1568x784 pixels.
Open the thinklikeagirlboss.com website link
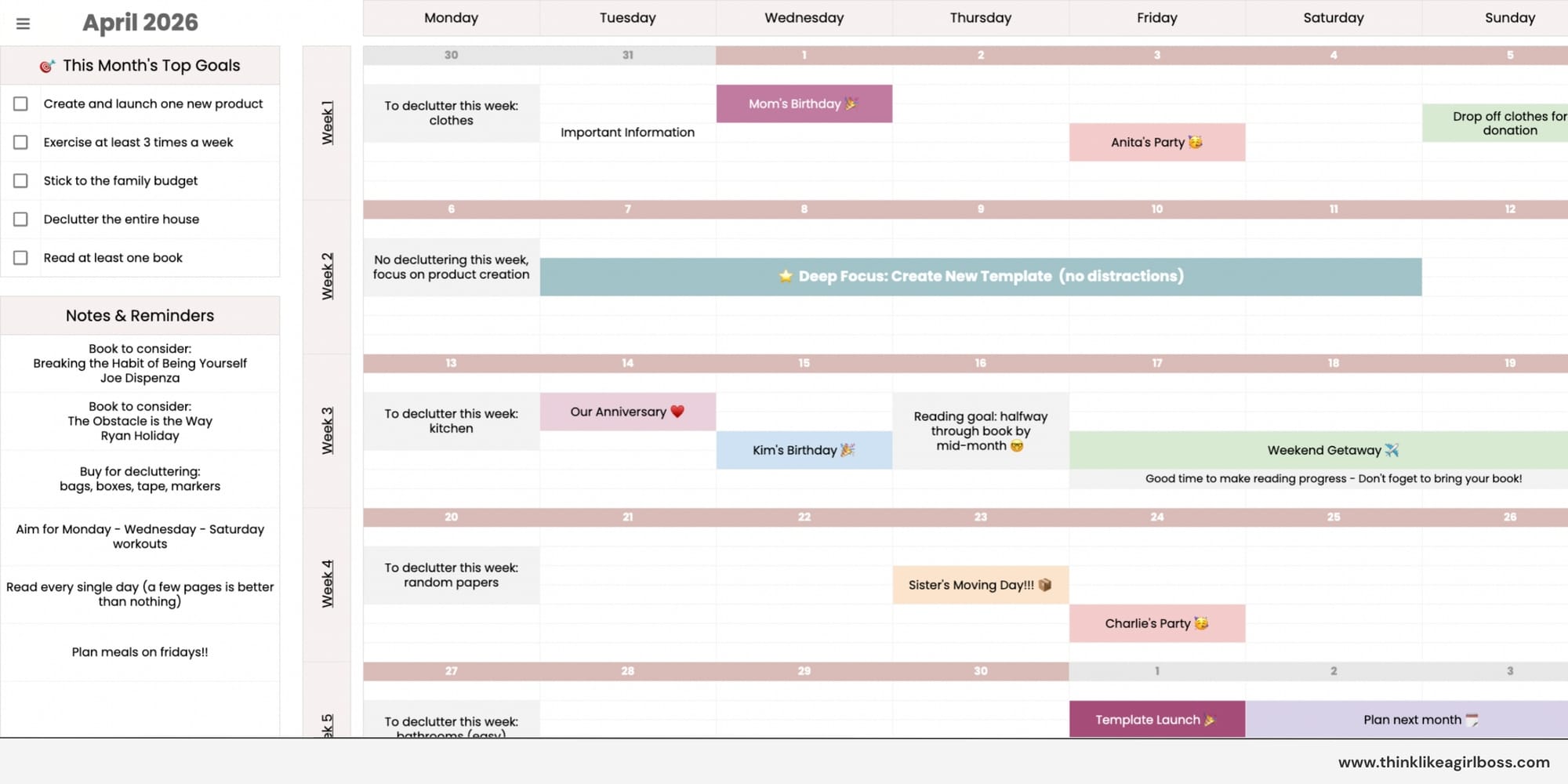pos(1443,762)
